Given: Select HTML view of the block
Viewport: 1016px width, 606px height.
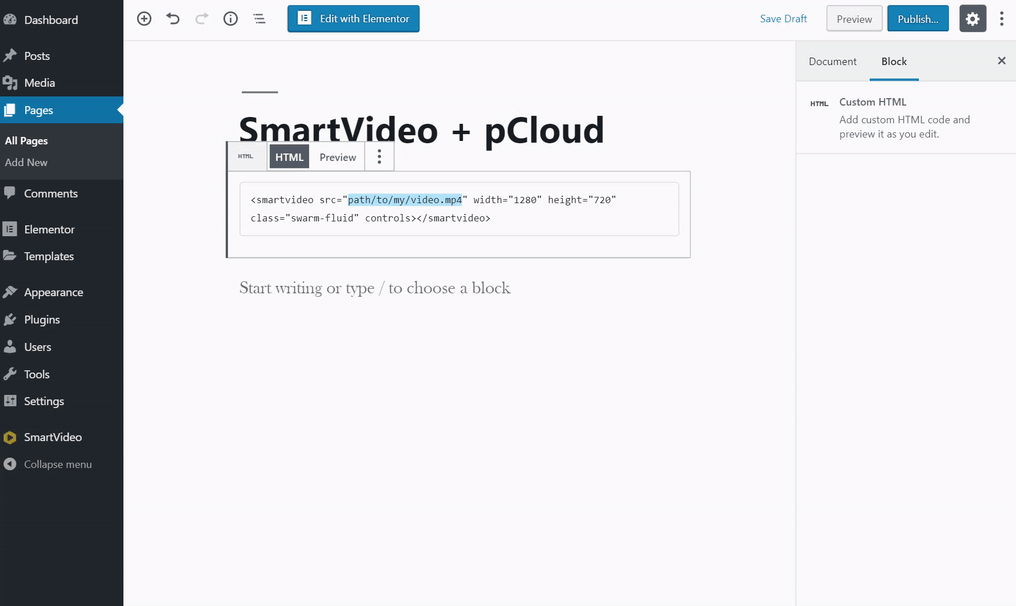Looking at the screenshot, I should pyautogui.click(x=289, y=157).
